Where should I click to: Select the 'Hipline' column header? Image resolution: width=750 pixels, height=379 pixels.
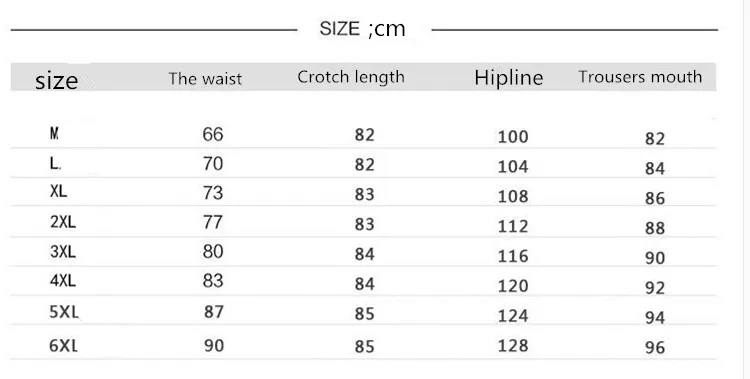coord(508,78)
